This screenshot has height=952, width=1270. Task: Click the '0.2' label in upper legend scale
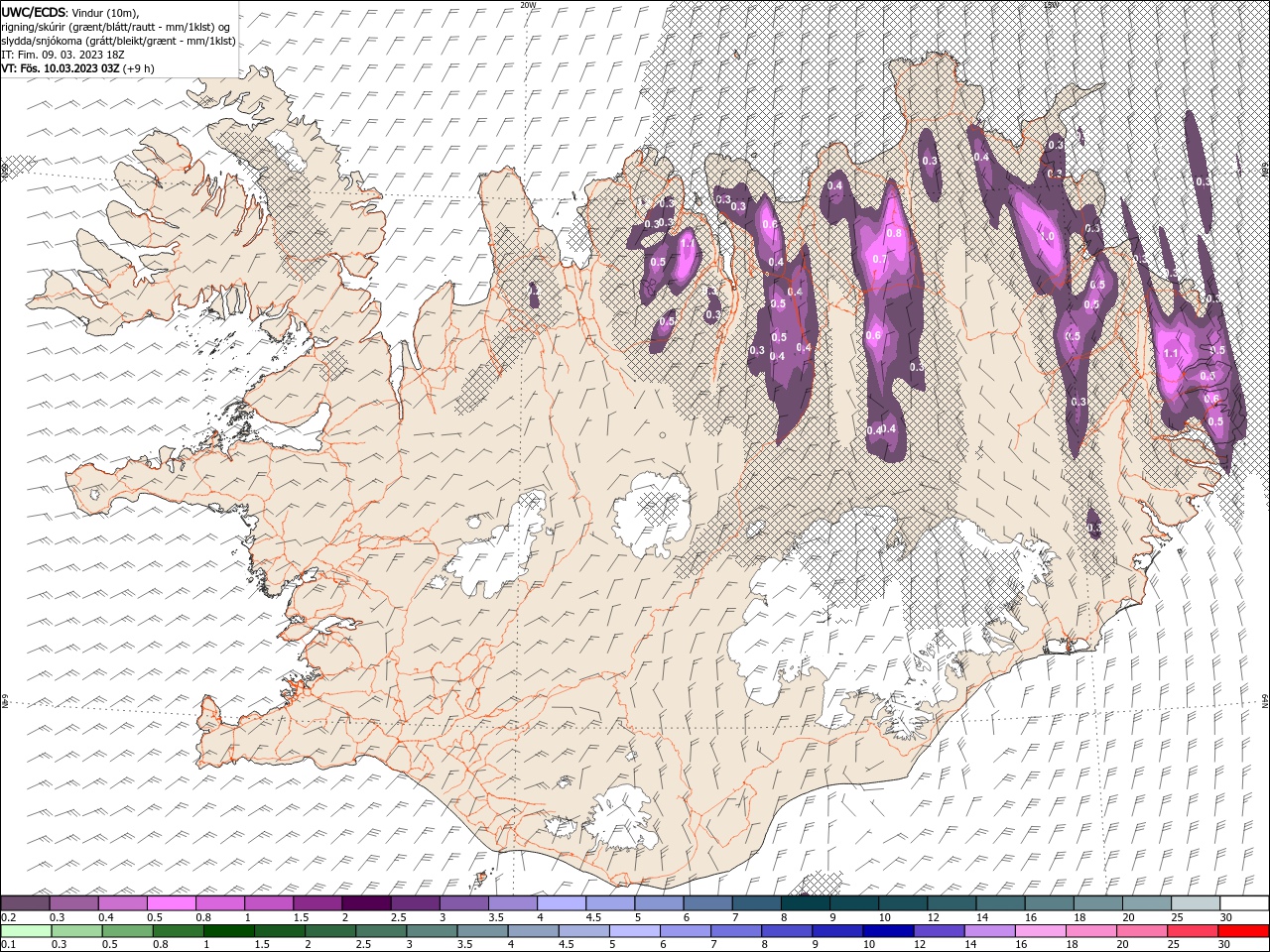tap(7, 917)
